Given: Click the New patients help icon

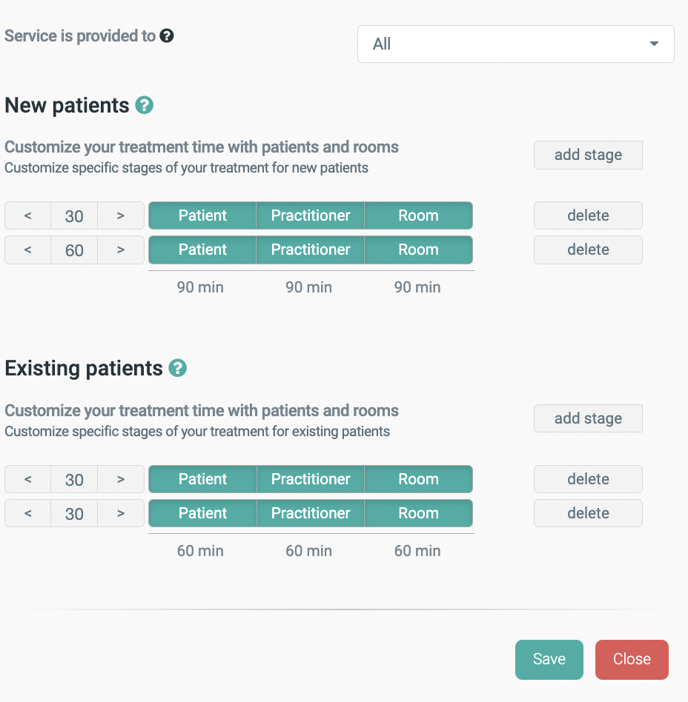Looking at the screenshot, I should (x=144, y=105).
